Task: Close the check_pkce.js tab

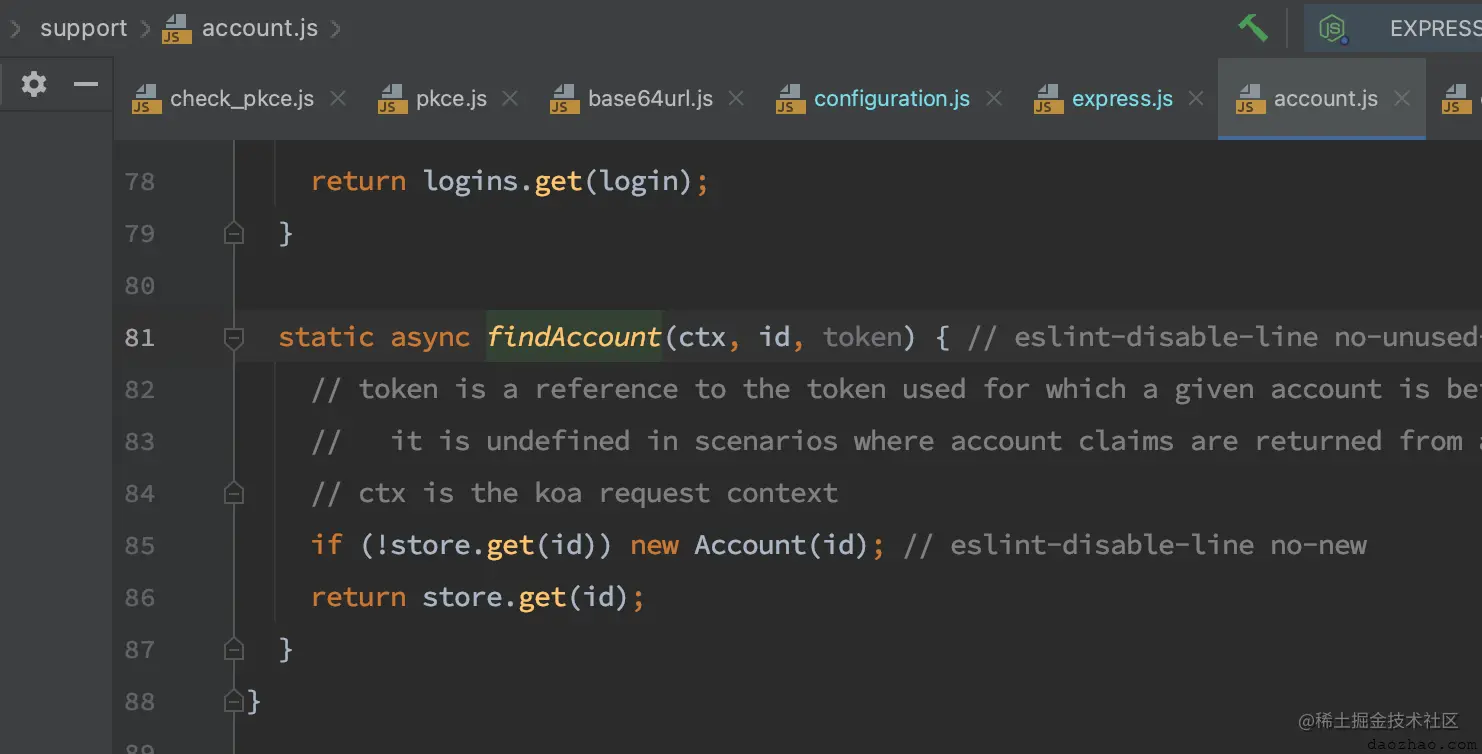Action: 338,98
